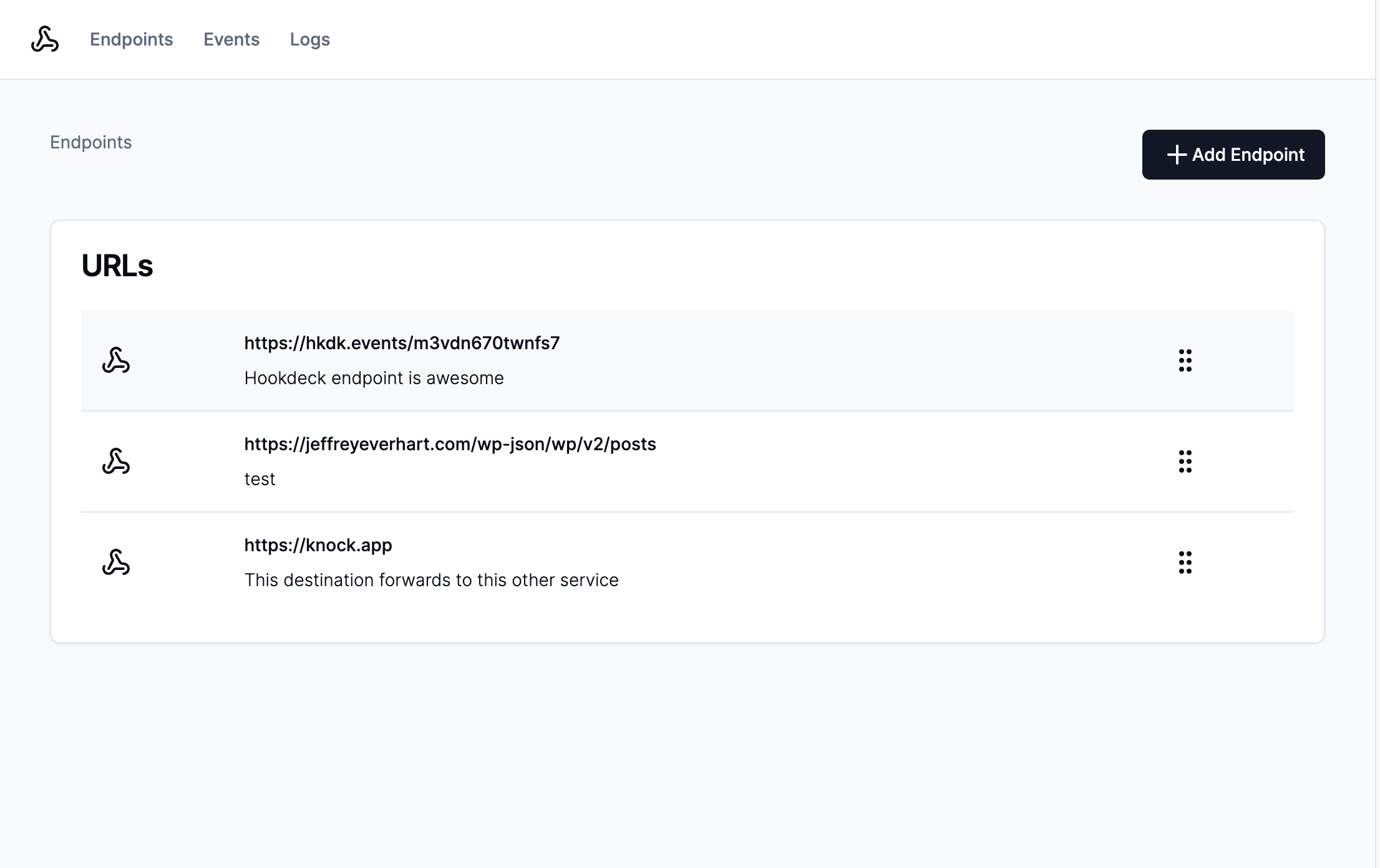Click Add Endpoint button
1380x868 pixels.
[x=1234, y=154]
